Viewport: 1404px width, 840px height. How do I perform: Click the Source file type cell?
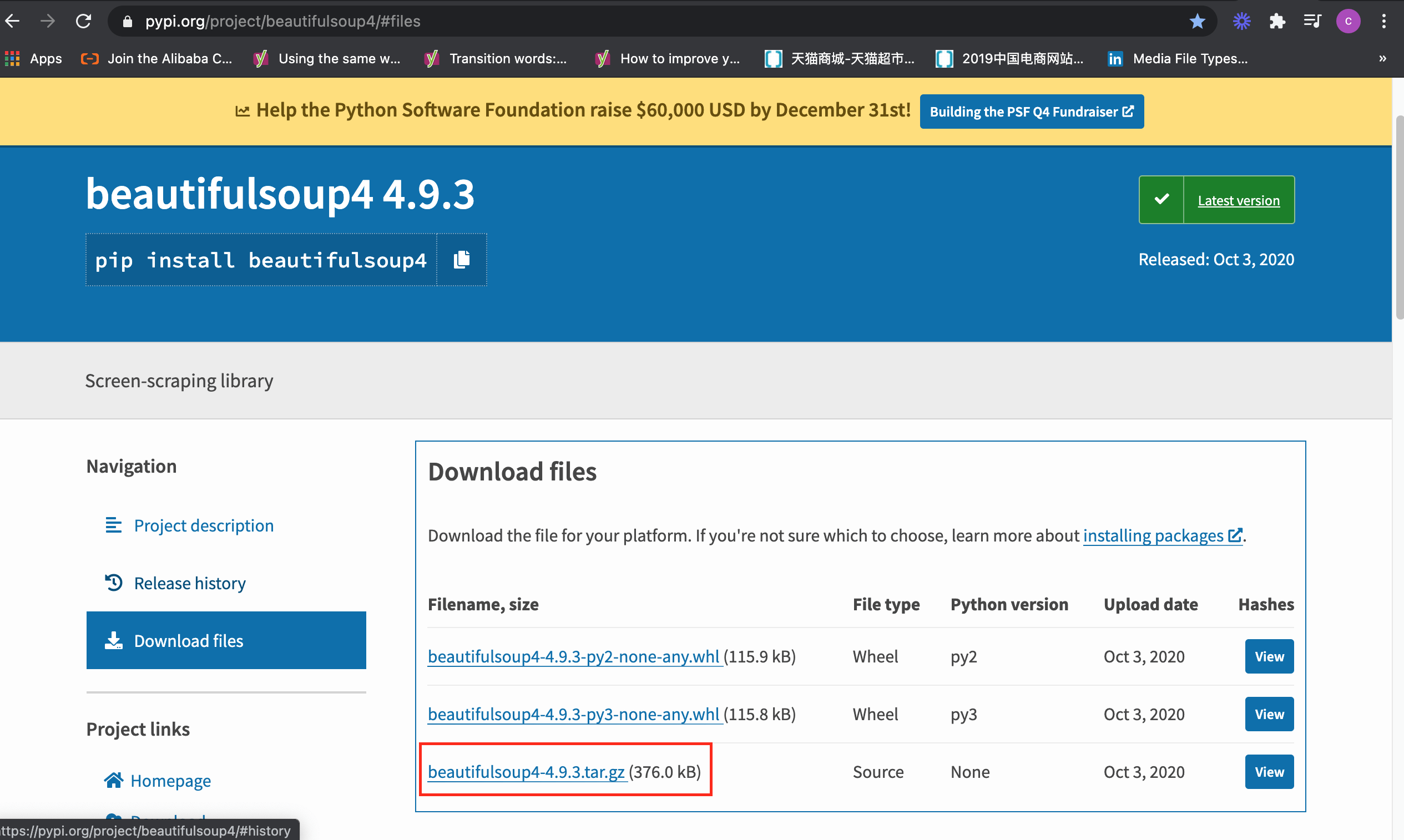coord(878,772)
